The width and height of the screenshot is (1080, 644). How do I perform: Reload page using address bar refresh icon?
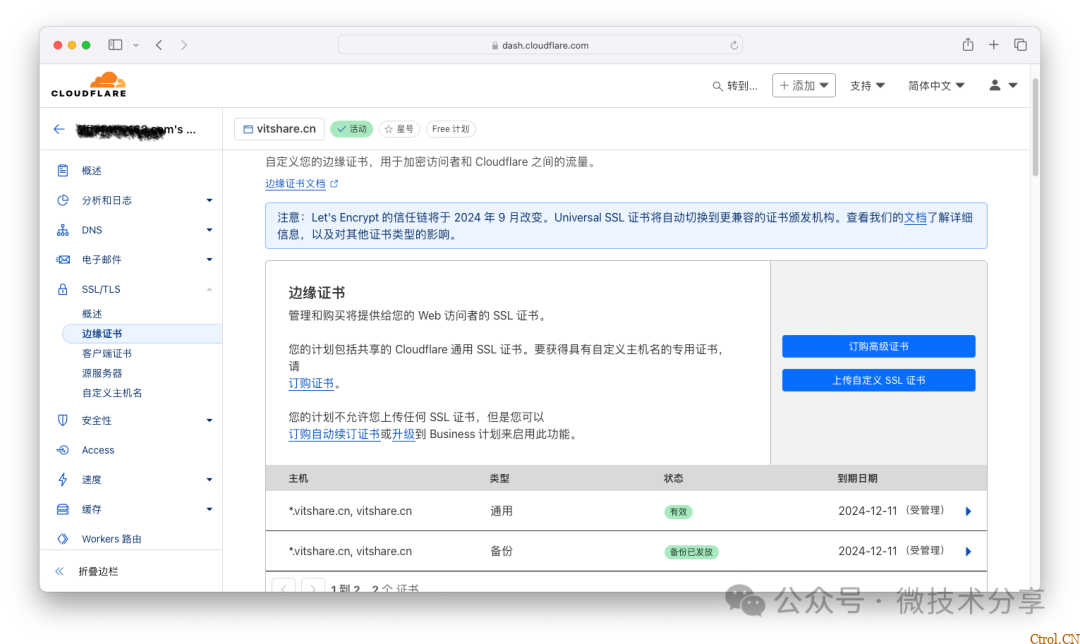tap(734, 45)
